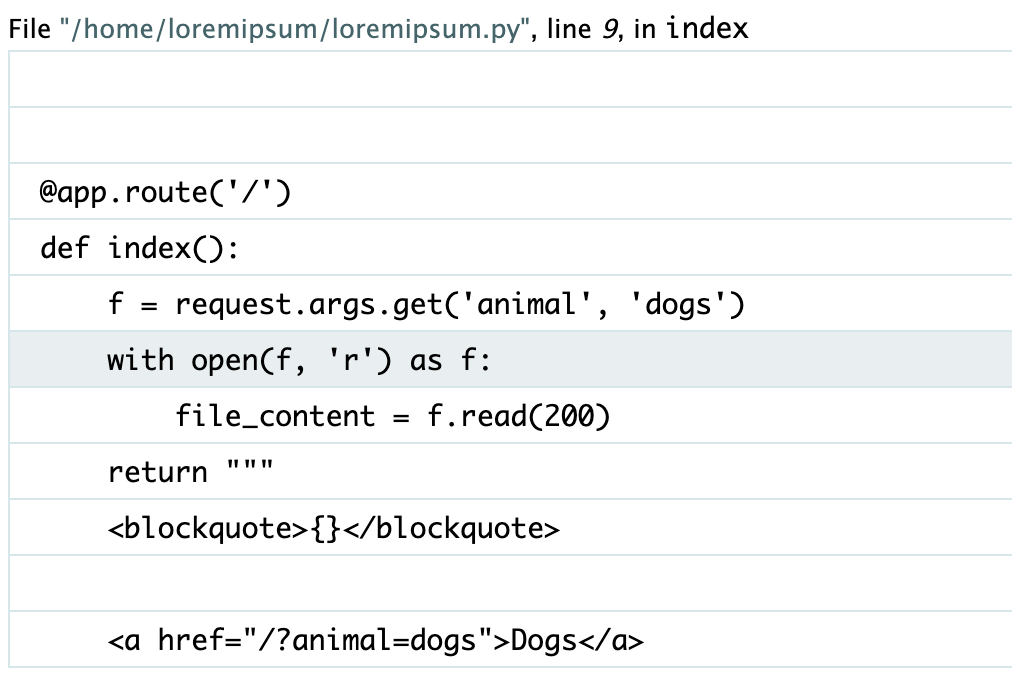Viewport: 1012px width, 674px height.
Task: Click the function name index in header
Action: pyautogui.click(x=707, y=28)
